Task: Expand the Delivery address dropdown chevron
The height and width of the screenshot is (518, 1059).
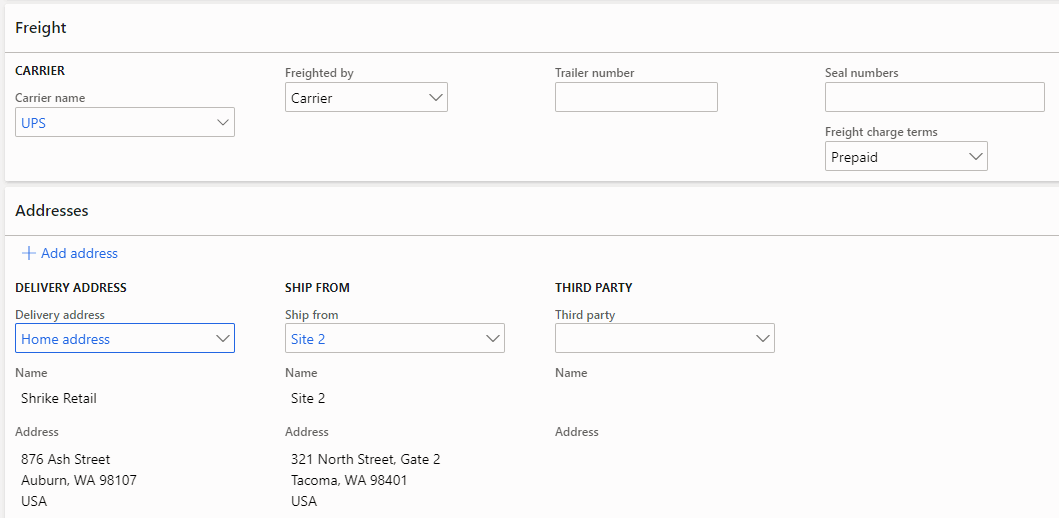Action: pos(222,338)
